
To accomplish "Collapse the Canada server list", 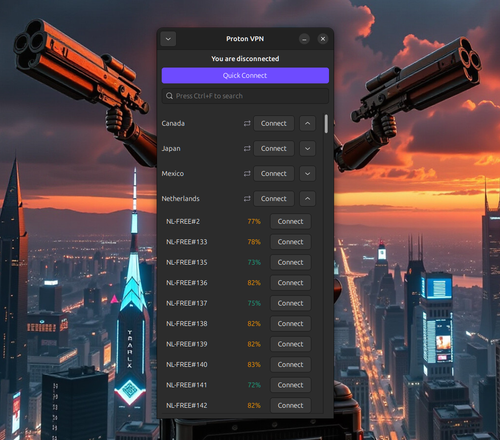I will 307,124.
